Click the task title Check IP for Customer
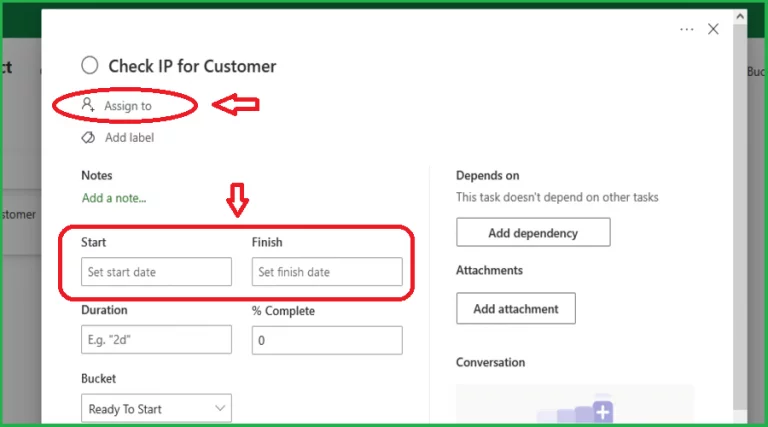 [x=192, y=66]
